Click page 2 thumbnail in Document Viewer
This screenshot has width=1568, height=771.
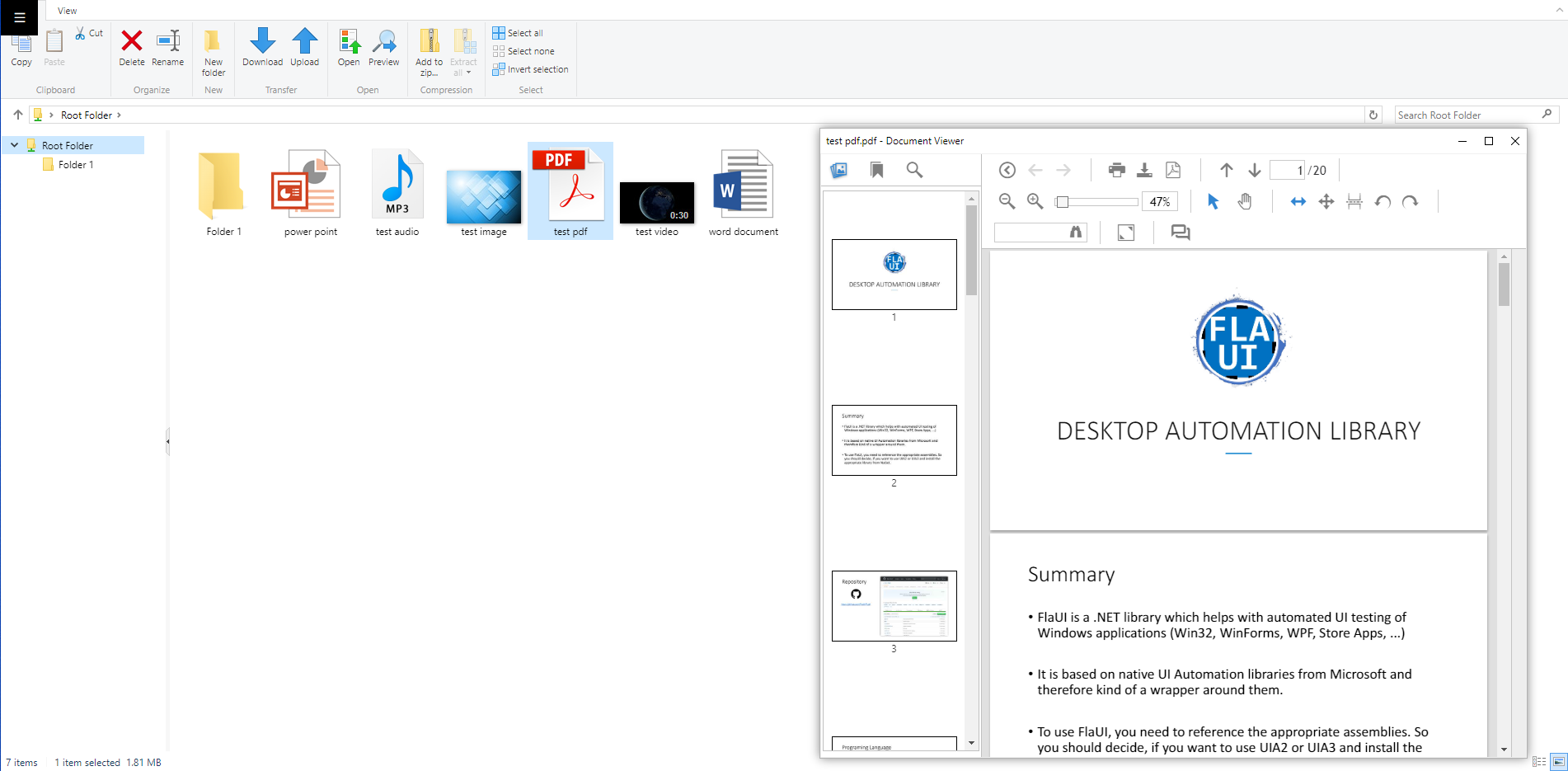coord(894,440)
